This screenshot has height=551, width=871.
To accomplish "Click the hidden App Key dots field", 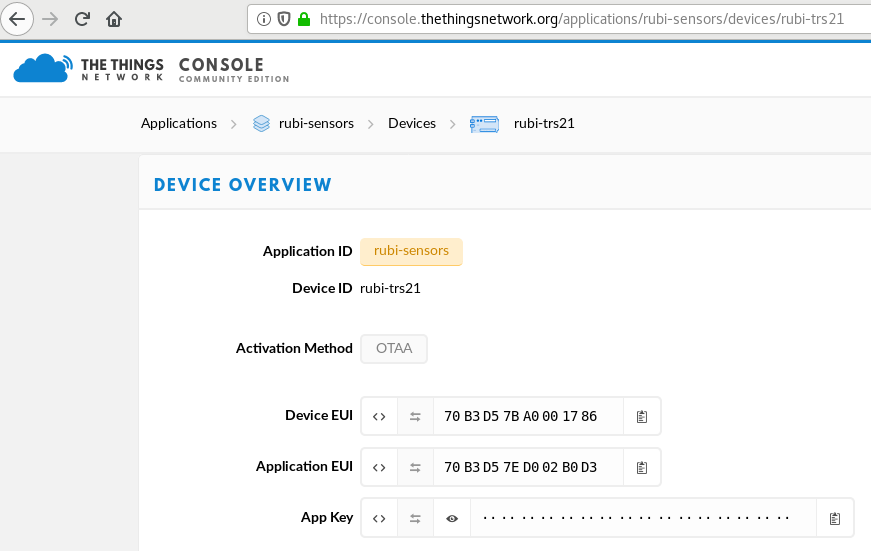I will 643,519.
